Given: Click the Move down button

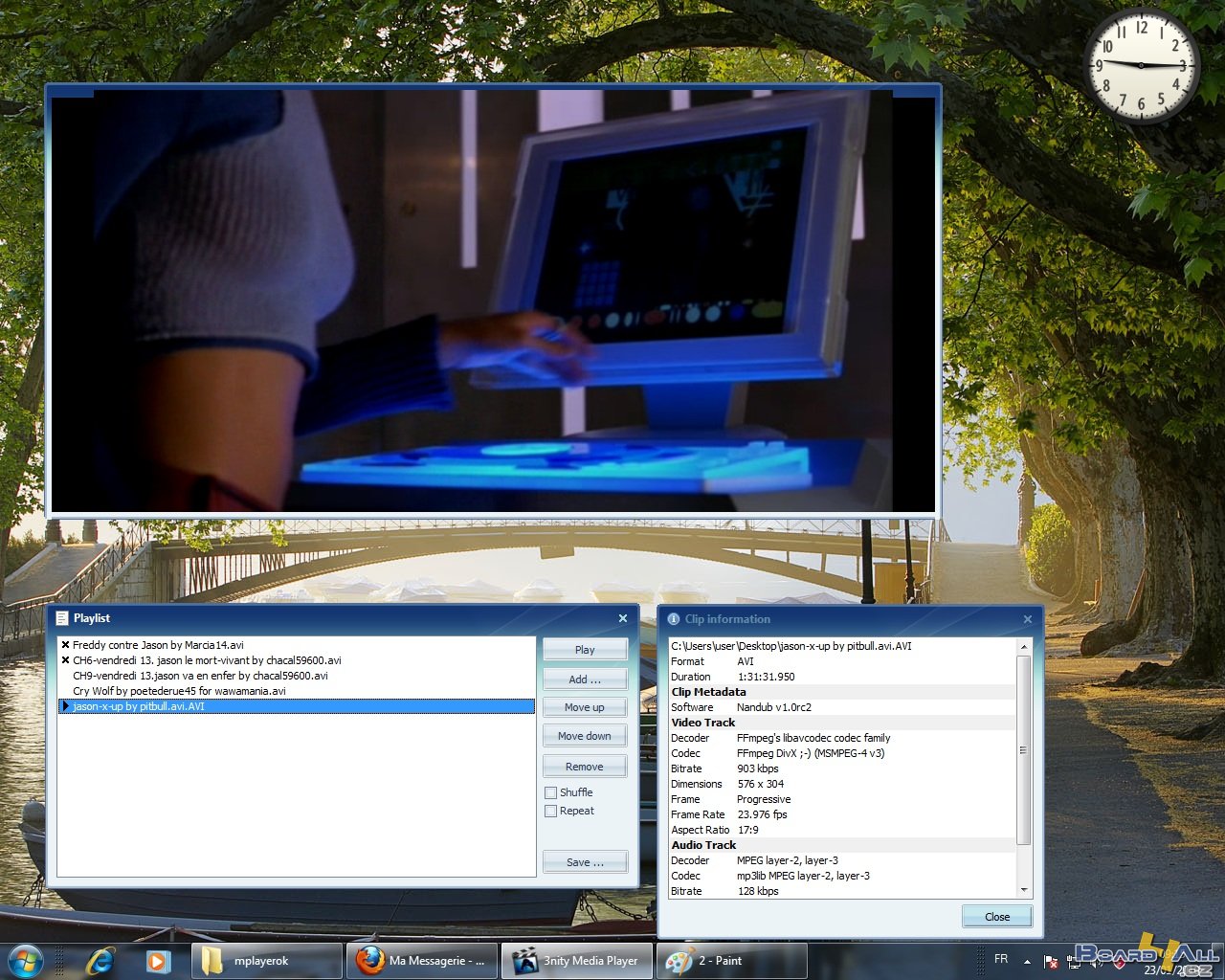Looking at the screenshot, I should click(x=585, y=736).
